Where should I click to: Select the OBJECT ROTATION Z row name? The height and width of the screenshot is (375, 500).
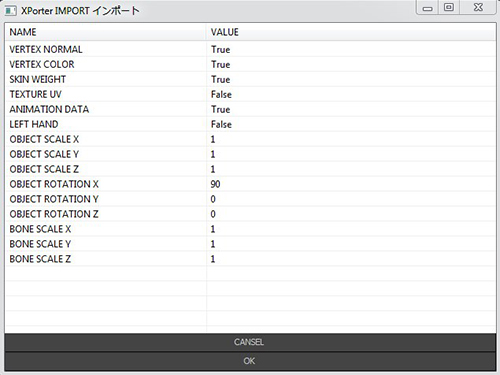tap(54, 214)
